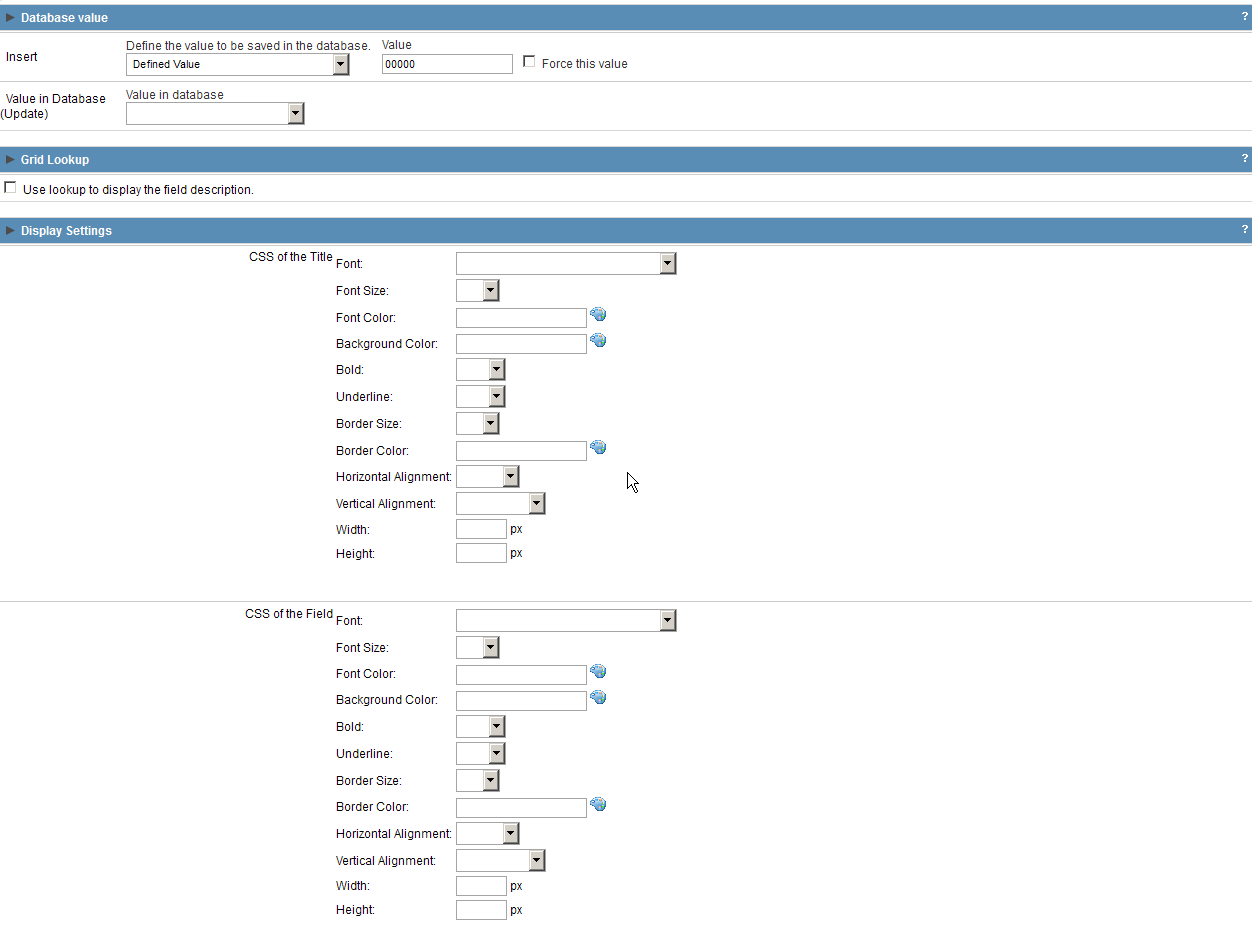Image resolution: width=1252 pixels, height=943 pixels.
Task: Open color picker for Field Background Color
Action: pos(598,698)
